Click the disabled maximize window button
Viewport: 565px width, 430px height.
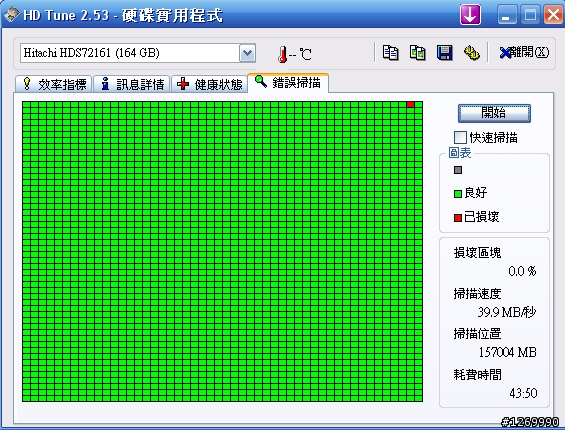tap(530, 15)
